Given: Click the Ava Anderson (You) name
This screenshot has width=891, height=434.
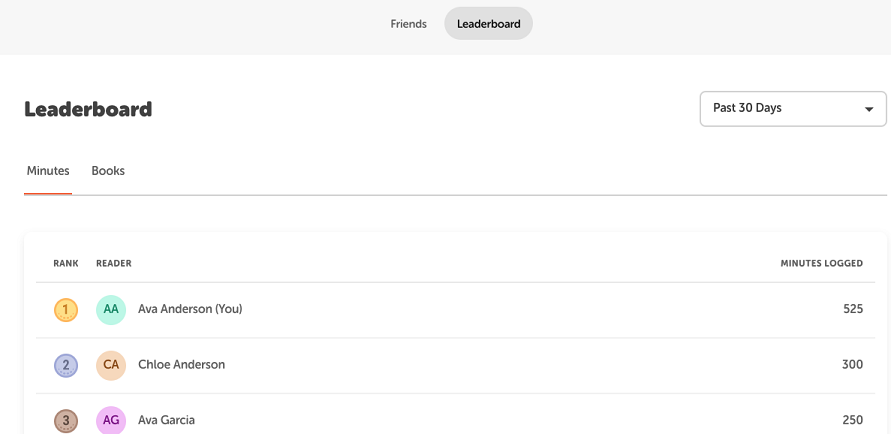Looking at the screenshot, I should (x=190, y=310).
